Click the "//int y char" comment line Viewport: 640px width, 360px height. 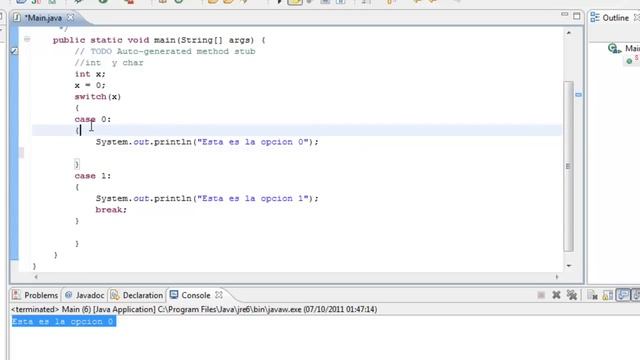coord(109,63)
